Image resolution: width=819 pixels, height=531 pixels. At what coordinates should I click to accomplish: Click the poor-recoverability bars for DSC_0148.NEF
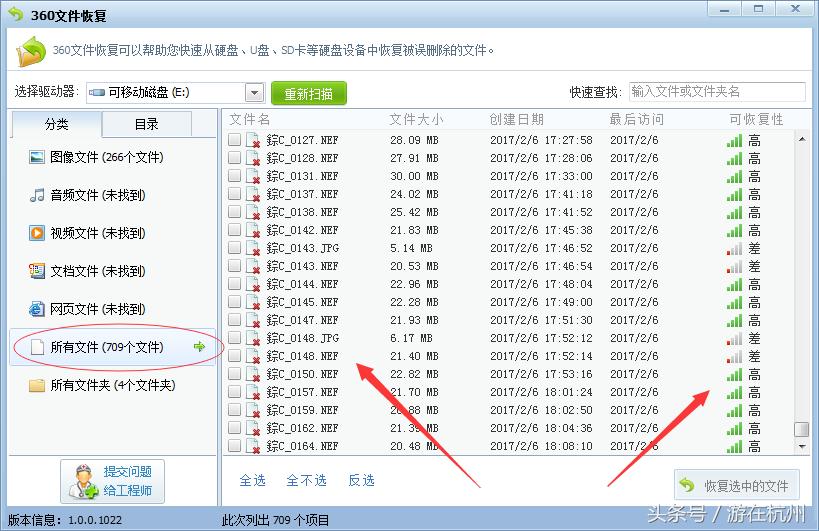click(734, 357)
